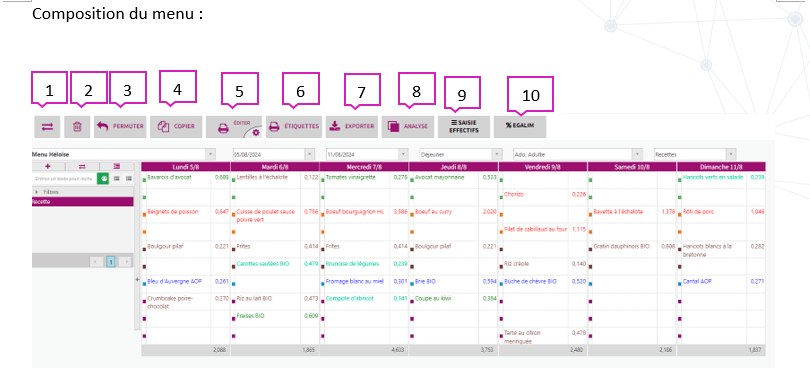Open the Ado, Adulte population dropdown
The width and height of the screenshot is (810, 379).
pos(578,154)
